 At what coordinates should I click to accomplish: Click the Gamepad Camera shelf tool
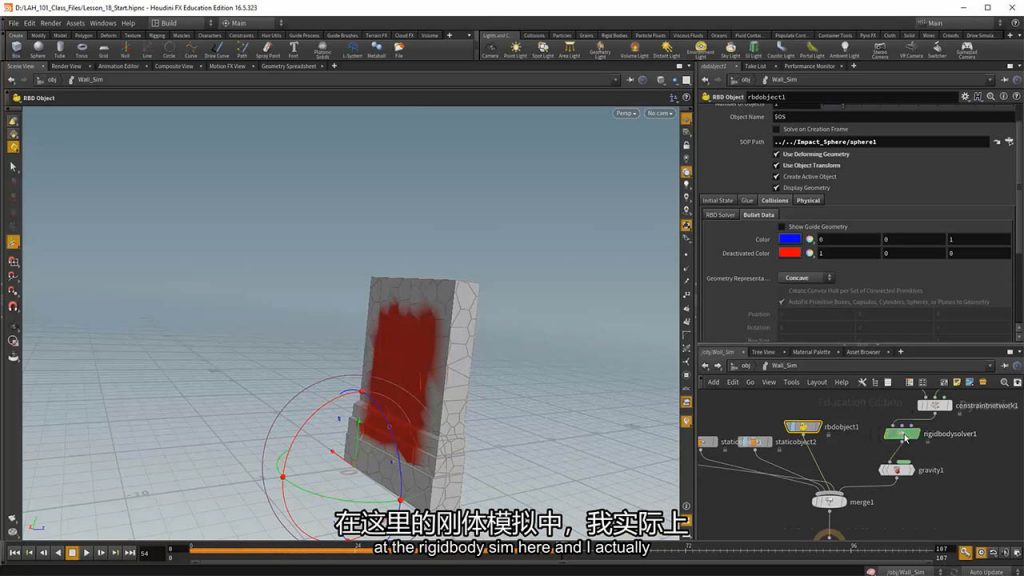pyautogui.click(x=967, y=50)
